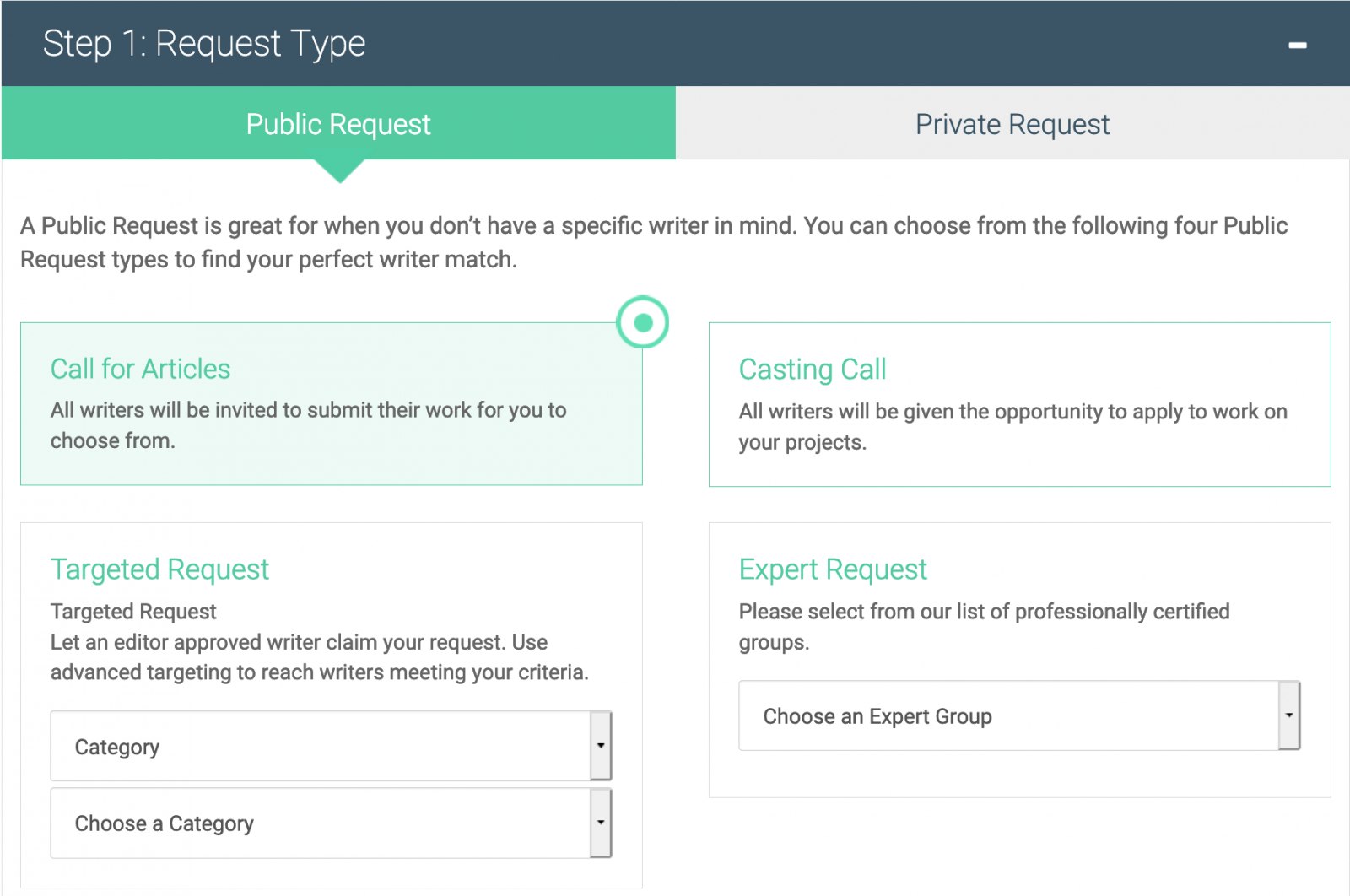Click the green selection indicator circle
The image size is (1350, 896).
pos(642,322)
